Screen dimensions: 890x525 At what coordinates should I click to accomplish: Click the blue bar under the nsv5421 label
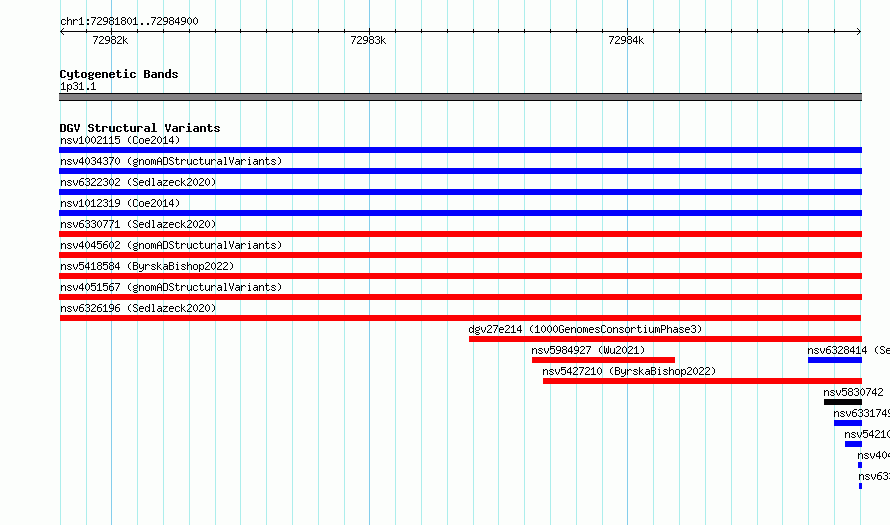click(853, 444)
